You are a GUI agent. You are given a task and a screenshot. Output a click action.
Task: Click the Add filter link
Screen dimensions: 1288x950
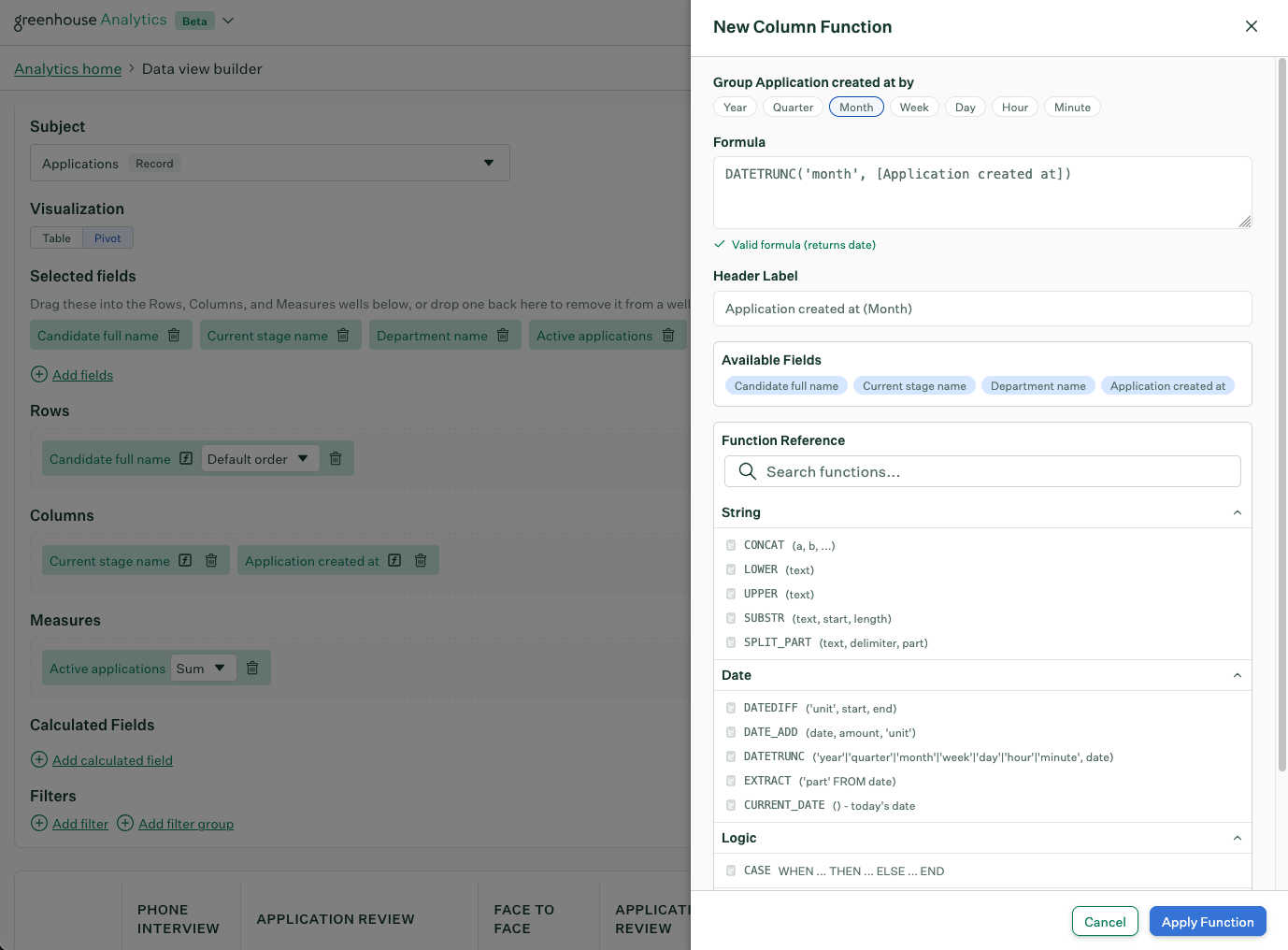tap(80, 823)
